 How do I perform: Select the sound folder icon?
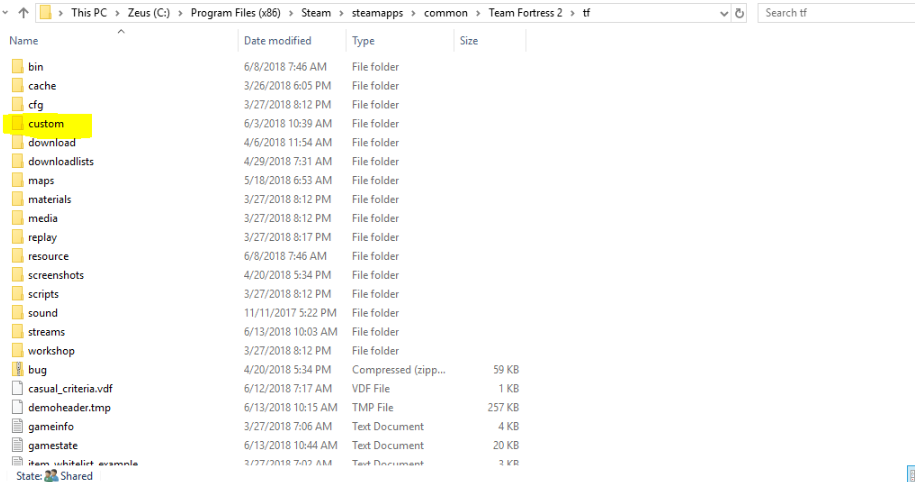pos(18,313)
